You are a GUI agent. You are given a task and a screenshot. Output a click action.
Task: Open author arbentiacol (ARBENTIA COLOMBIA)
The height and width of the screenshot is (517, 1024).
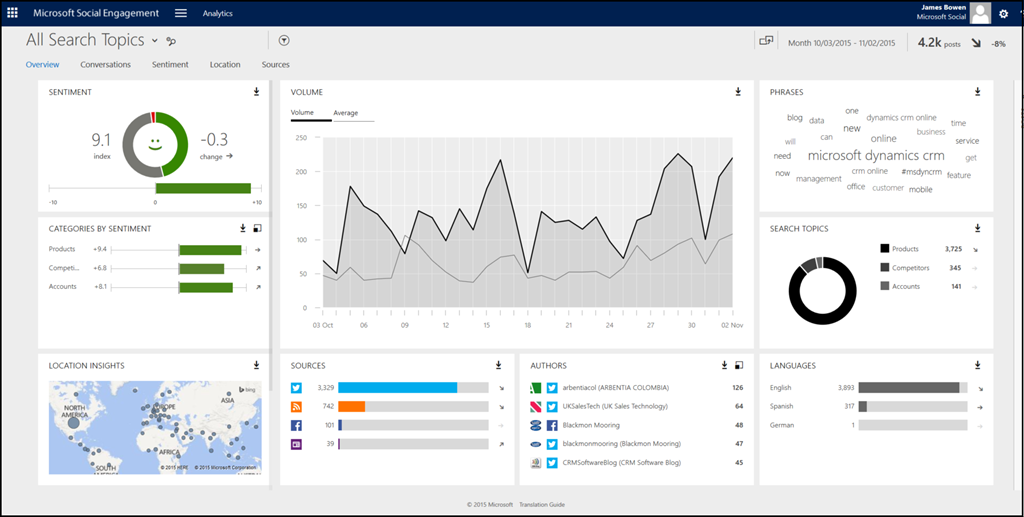616,388
